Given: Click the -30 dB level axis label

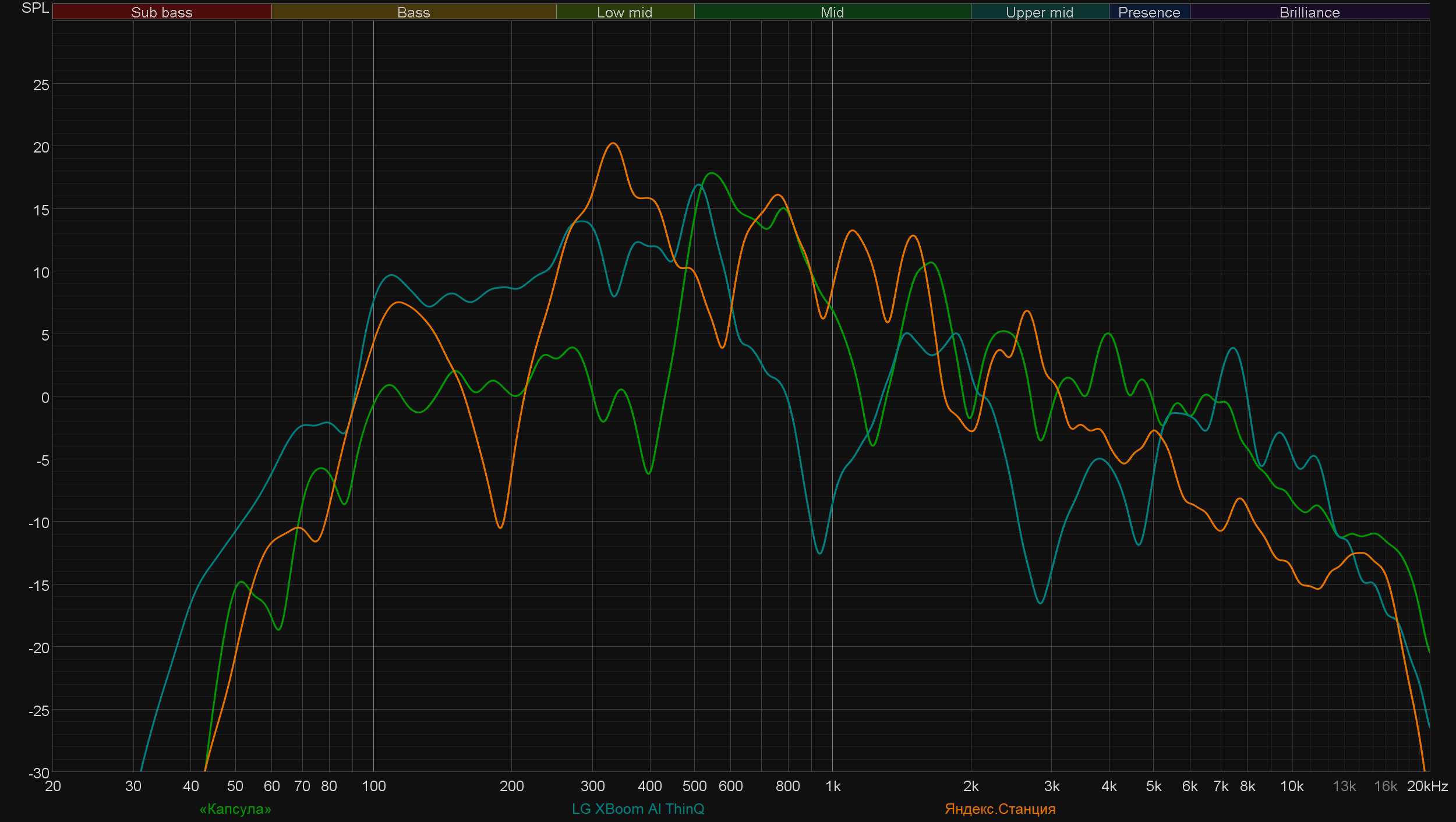Looking at the screenshot, I should pos(39,773).
